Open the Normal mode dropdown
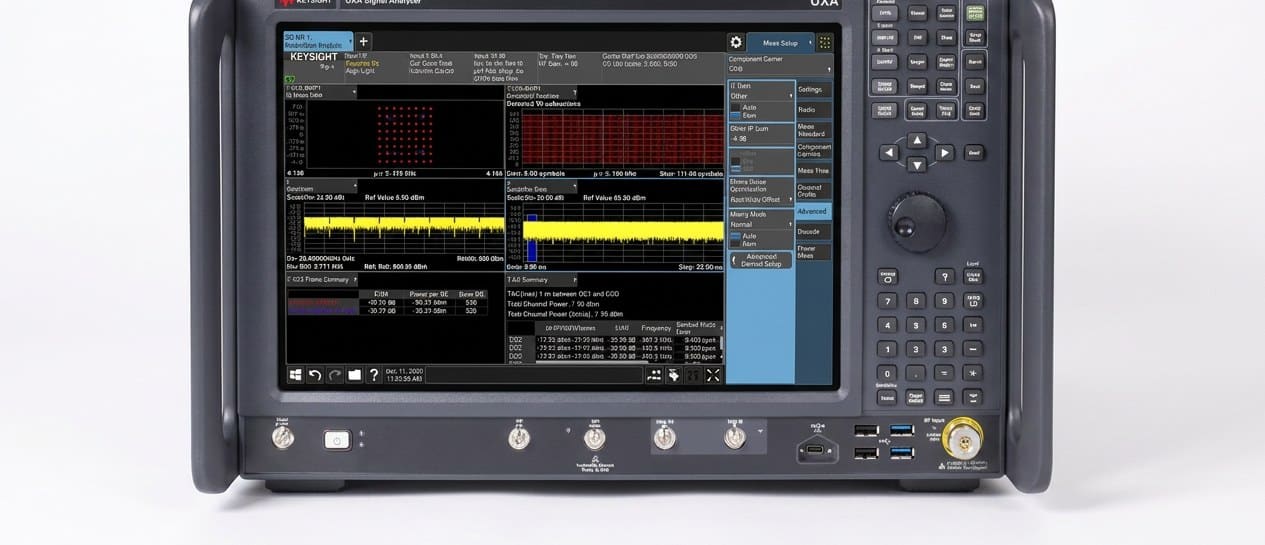 (760, 224)
